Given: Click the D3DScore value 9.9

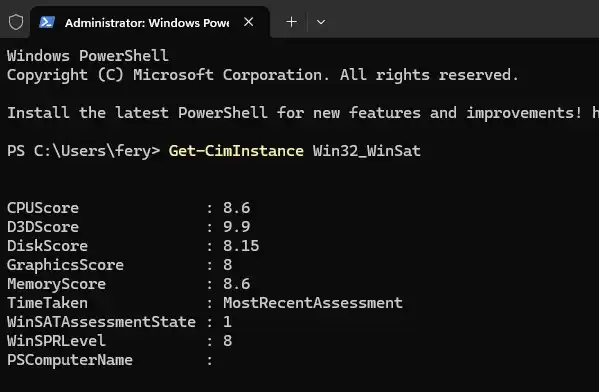Looking at the screenshot, I should tap(236, 227).
